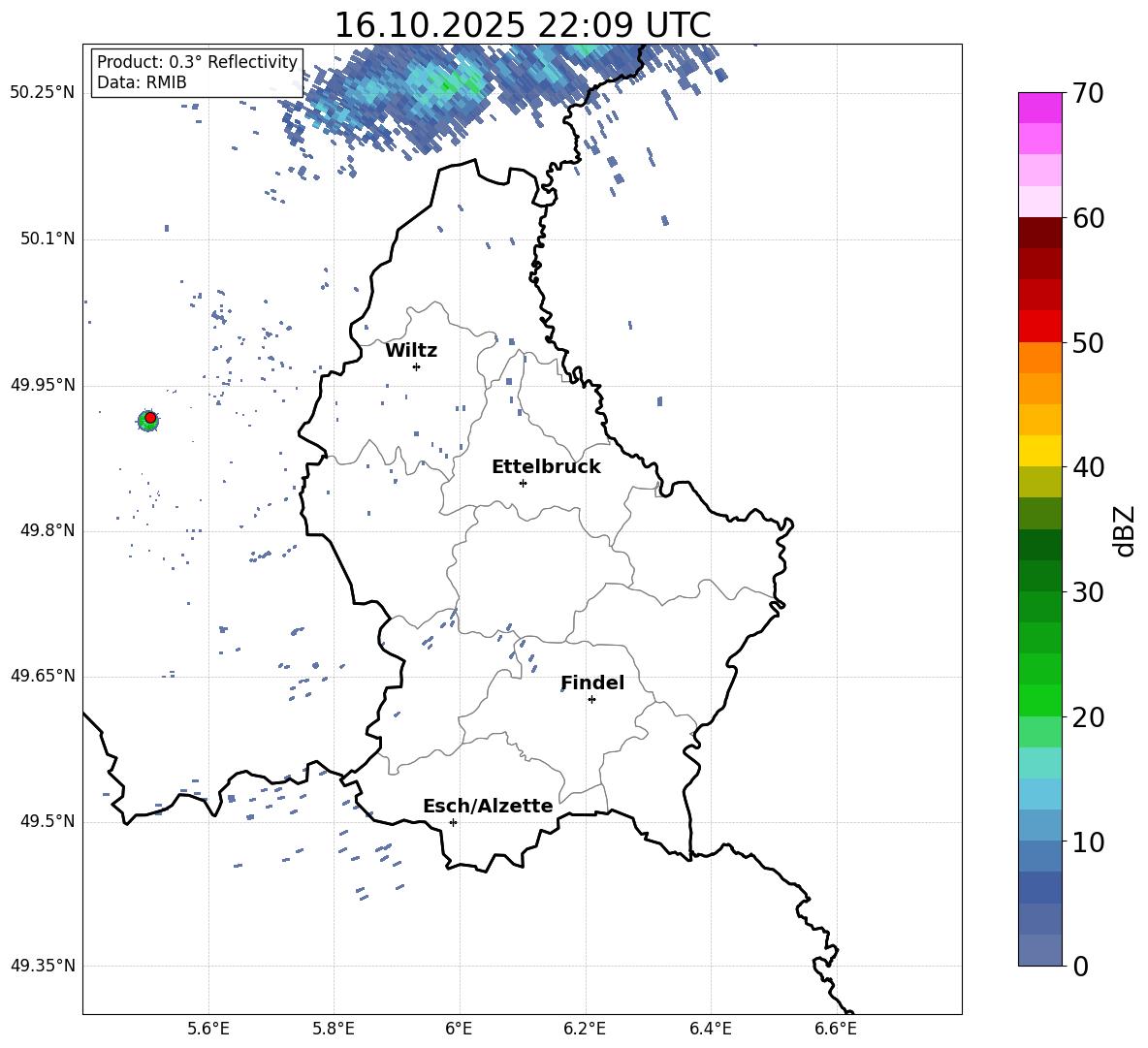
Task: Click the 60 colorbar tick value
Action: click(1088, 218)
